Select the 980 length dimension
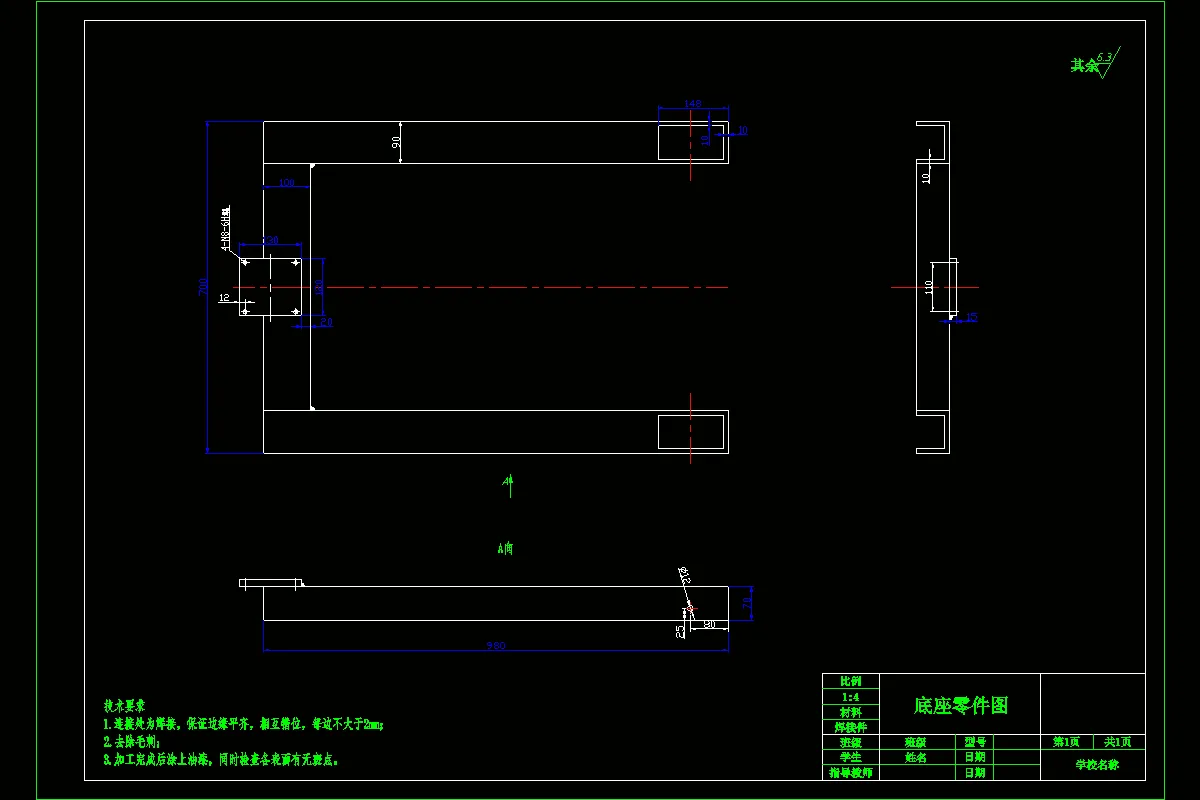Image resolution: width=1200 pixels, height=800 pixels. point(496,646)
